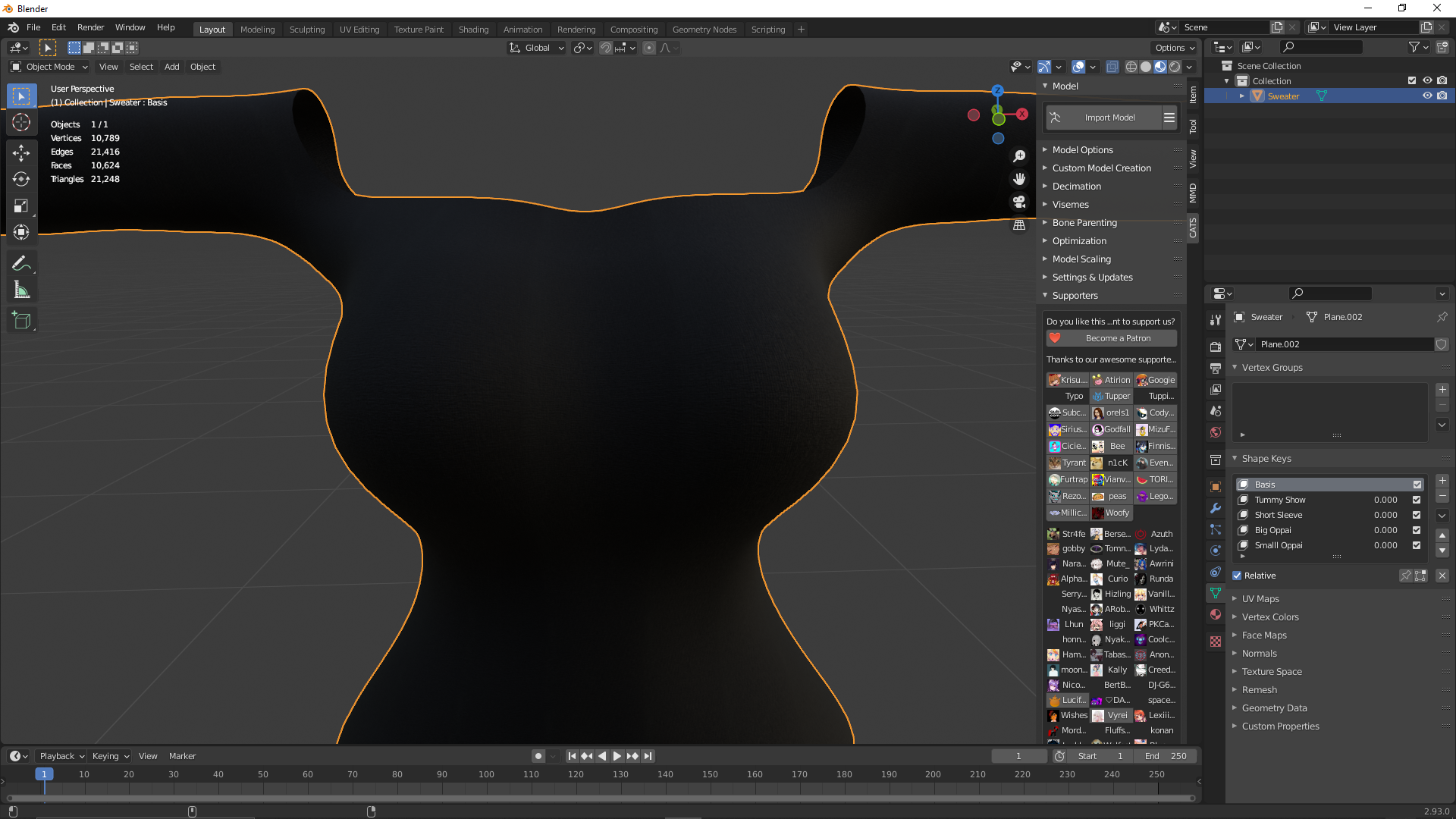Click the Woofy supporter button

click(x=1112, y=513)
